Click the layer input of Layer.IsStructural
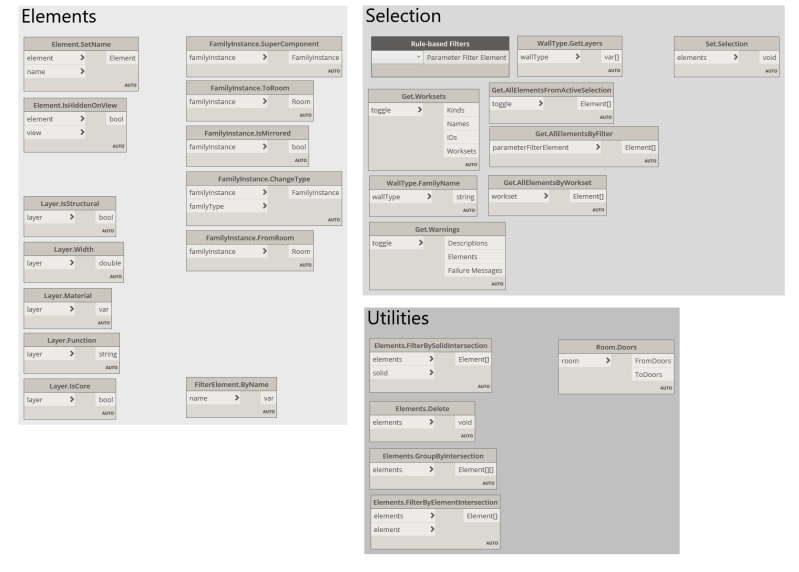This screenshot has width=799, height=572. 50,217
